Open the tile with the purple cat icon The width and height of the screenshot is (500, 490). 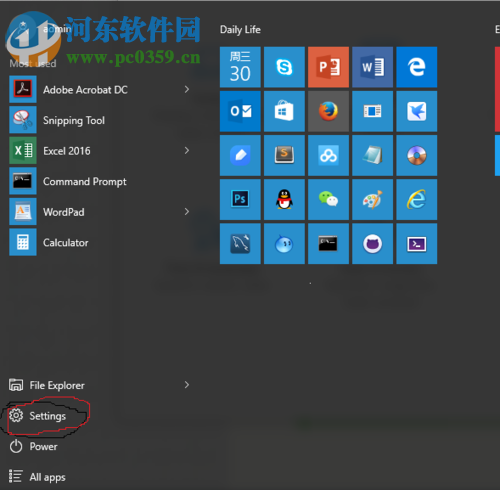372,244
